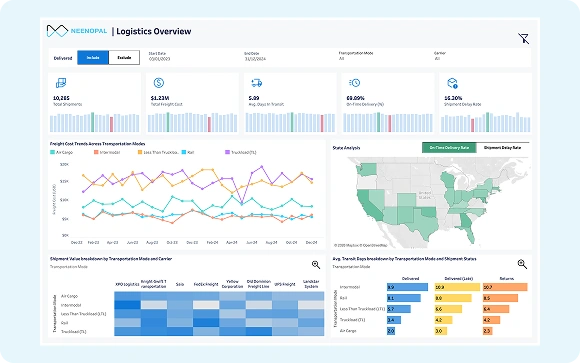Click the On-Time Delivery clock icon
This screenshot has width=580, height=363.
(x=354, y=83)
